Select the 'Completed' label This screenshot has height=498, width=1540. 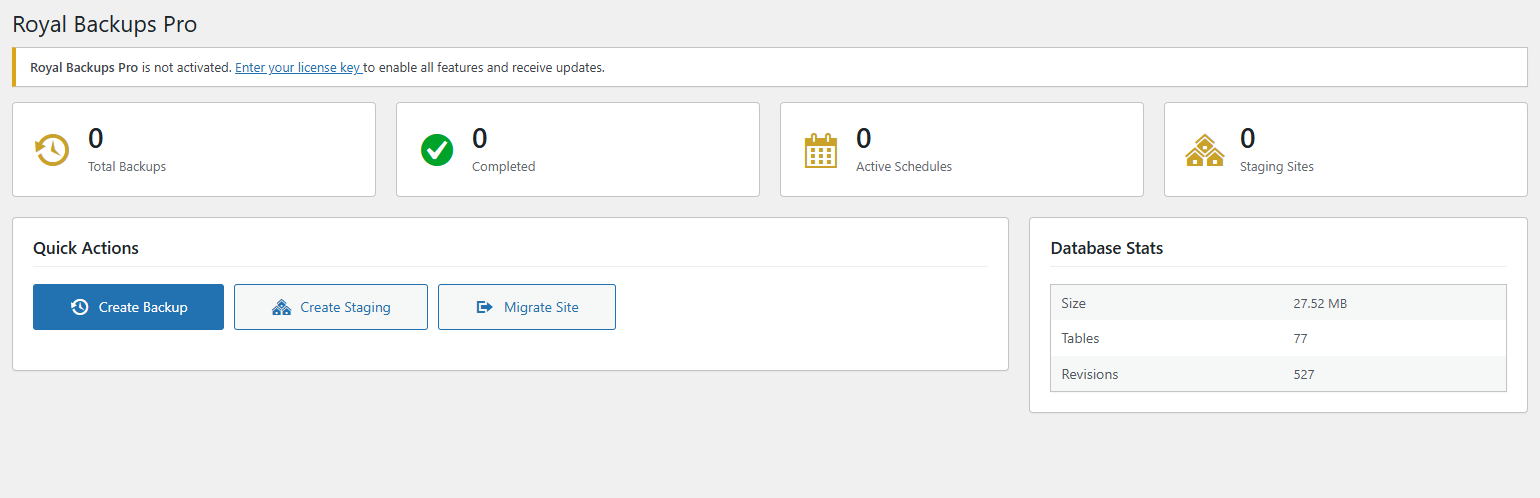[504, 167]
